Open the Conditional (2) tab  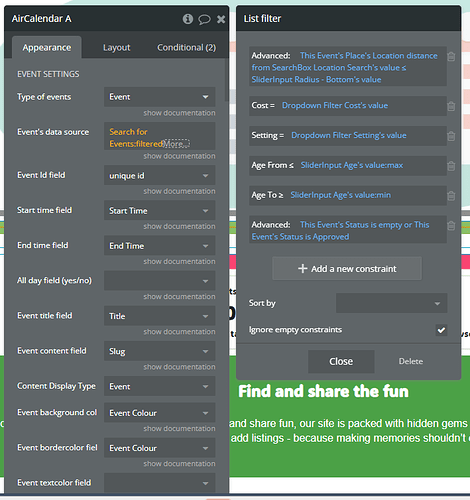pyautogui.click(x=186, y=48)
